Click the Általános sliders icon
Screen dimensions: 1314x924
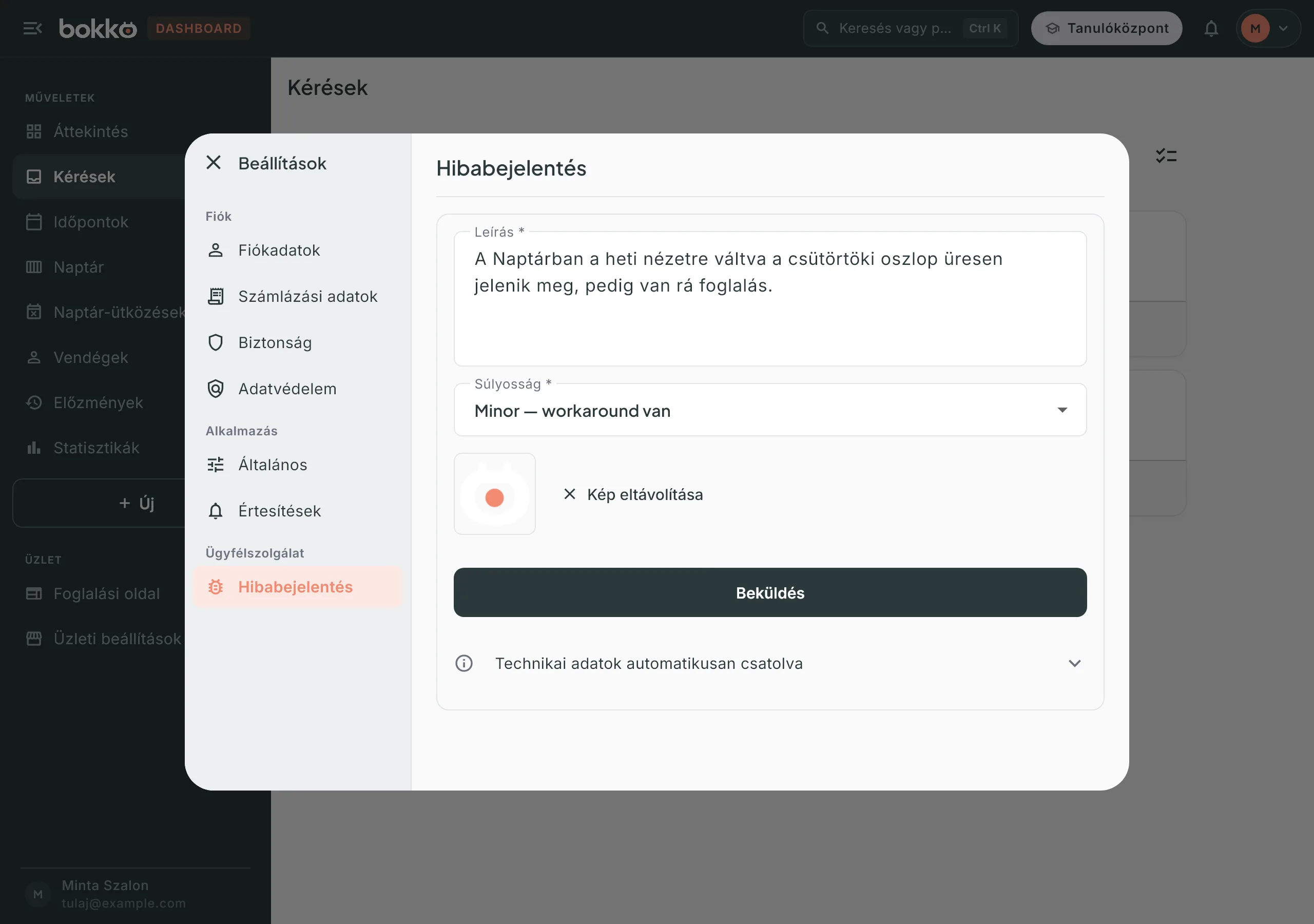pyautogui.click(x=215, y=464)
